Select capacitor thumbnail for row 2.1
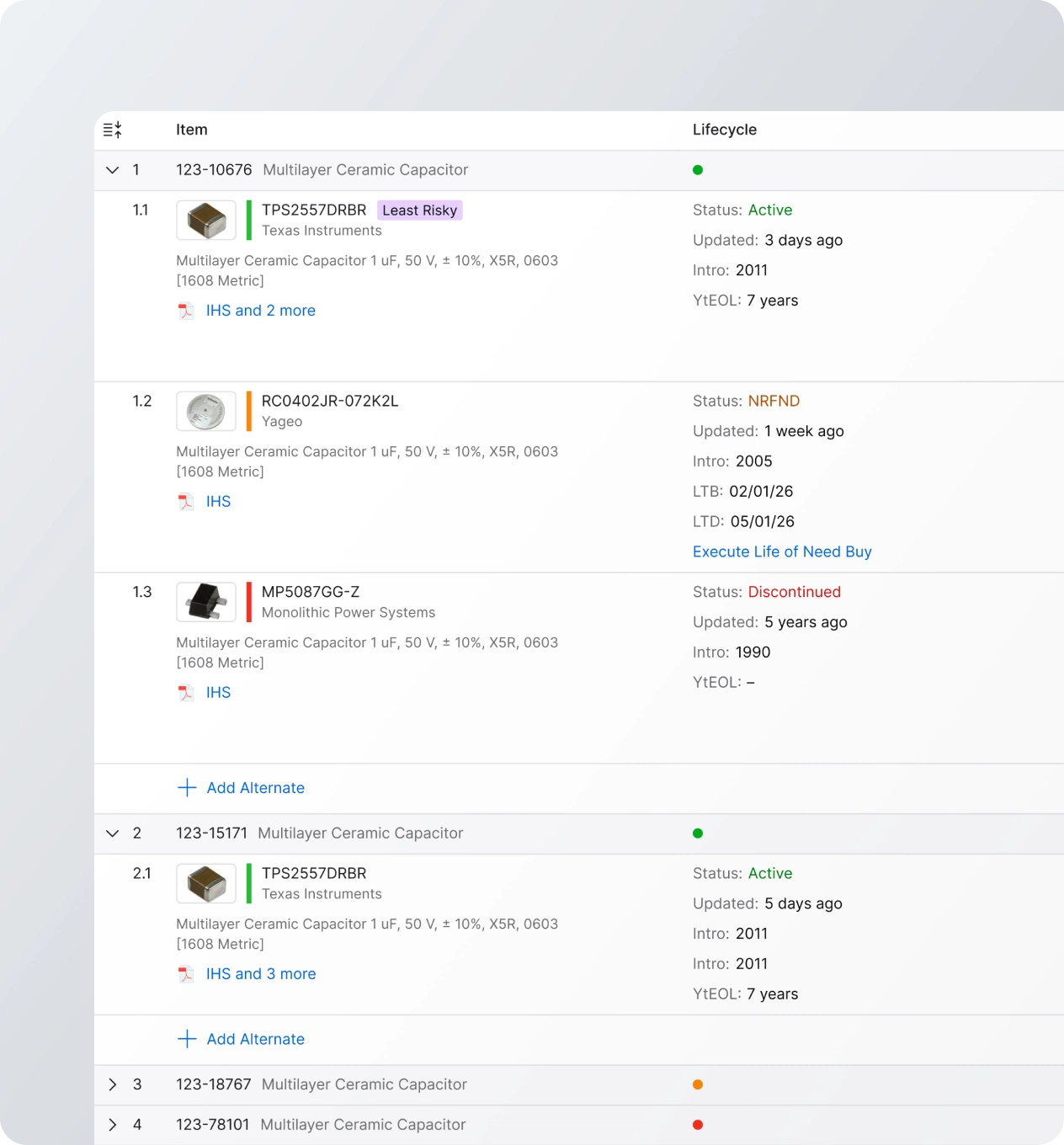 pos(206,884)
